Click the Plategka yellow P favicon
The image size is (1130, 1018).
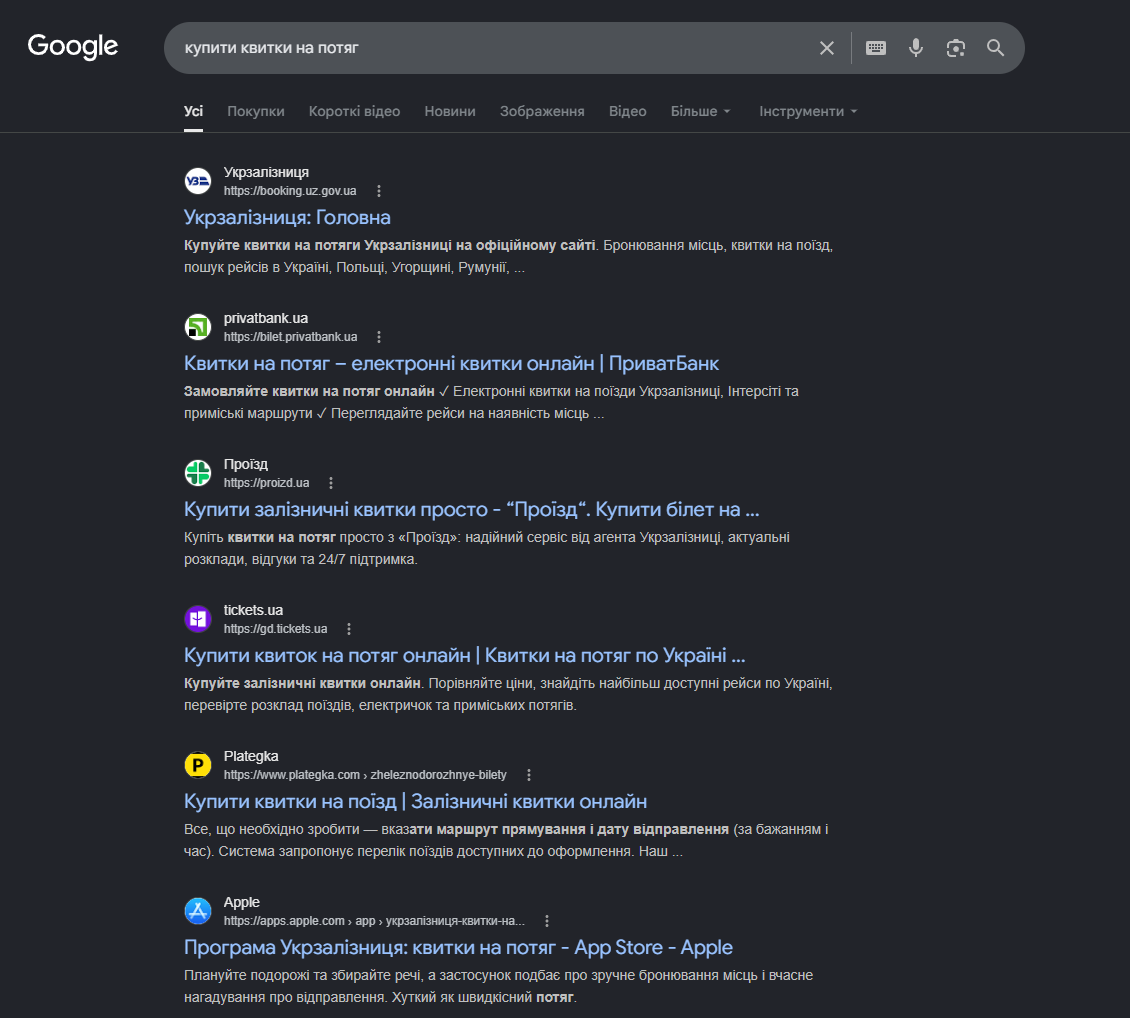(197, 765)
